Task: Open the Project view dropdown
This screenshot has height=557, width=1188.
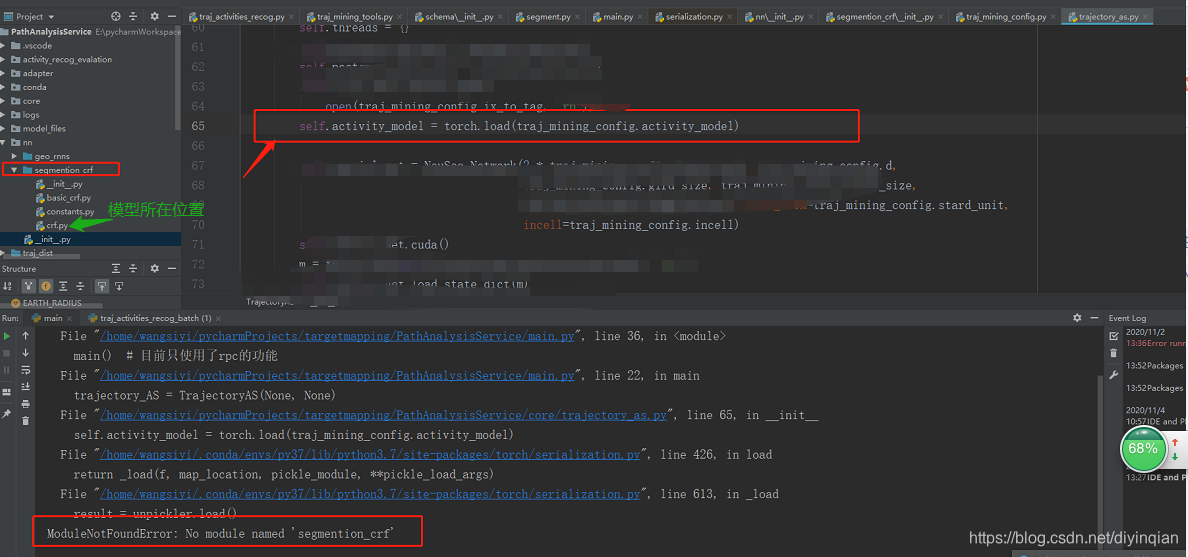Action: (30, 16)
